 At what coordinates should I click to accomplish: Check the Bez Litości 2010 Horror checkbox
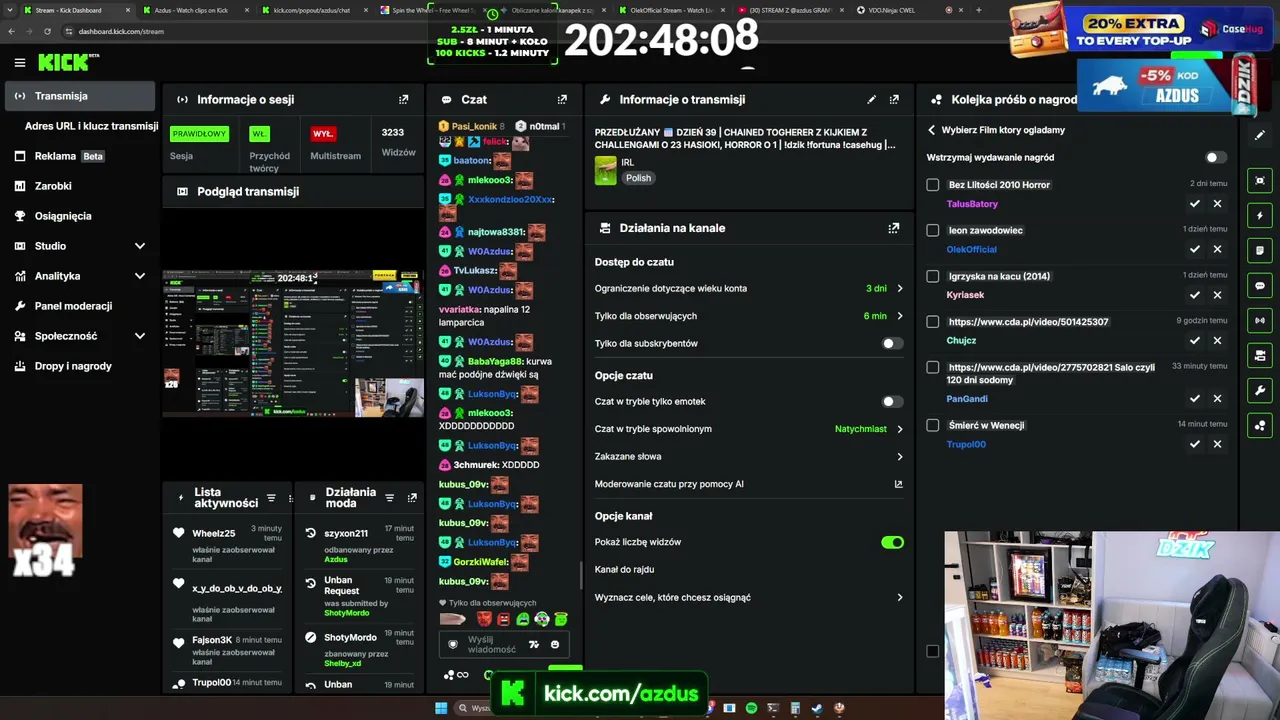[x=933, y=185]
